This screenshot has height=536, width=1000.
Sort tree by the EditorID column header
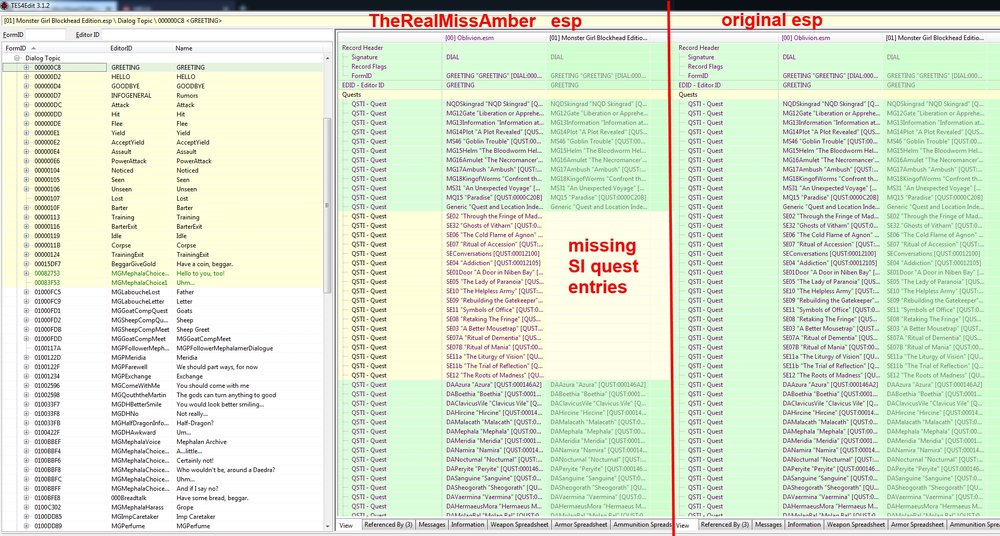tap(141, 48)
